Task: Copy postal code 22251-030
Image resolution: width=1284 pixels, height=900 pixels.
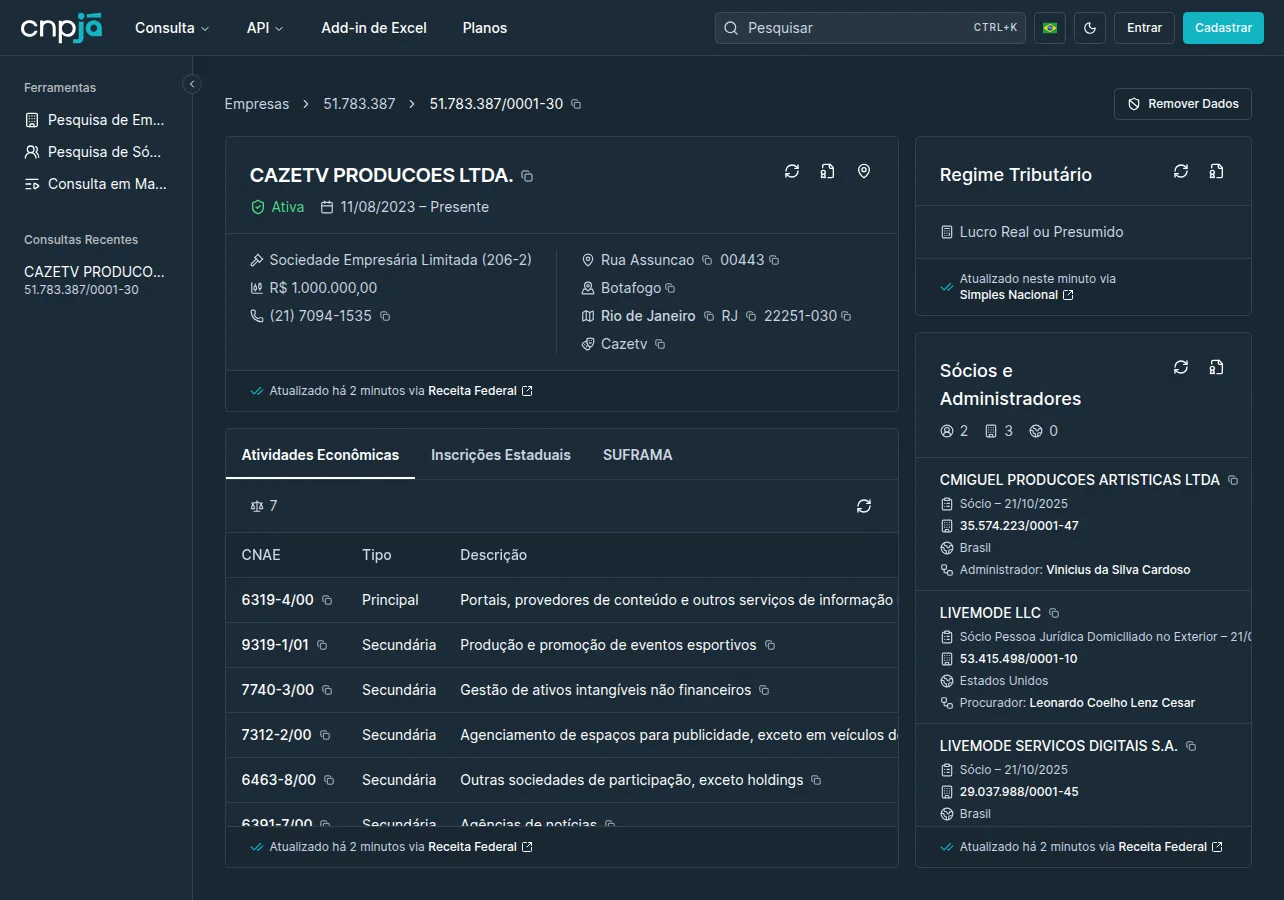Action: pyautogui.click(x=846, y=316)
